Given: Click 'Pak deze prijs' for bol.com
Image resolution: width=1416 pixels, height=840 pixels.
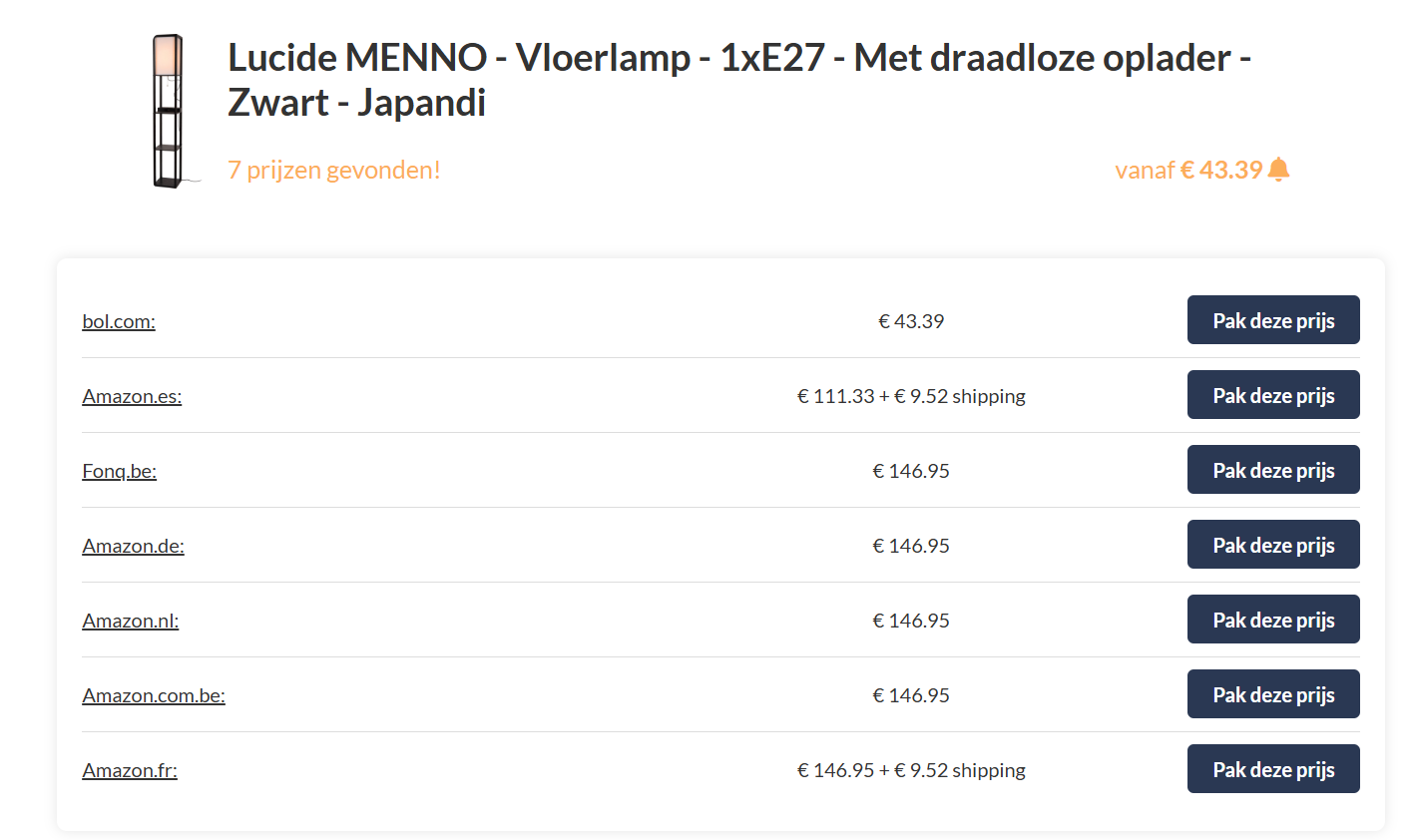Looking at the screenshot, I should coord(1273,319).
